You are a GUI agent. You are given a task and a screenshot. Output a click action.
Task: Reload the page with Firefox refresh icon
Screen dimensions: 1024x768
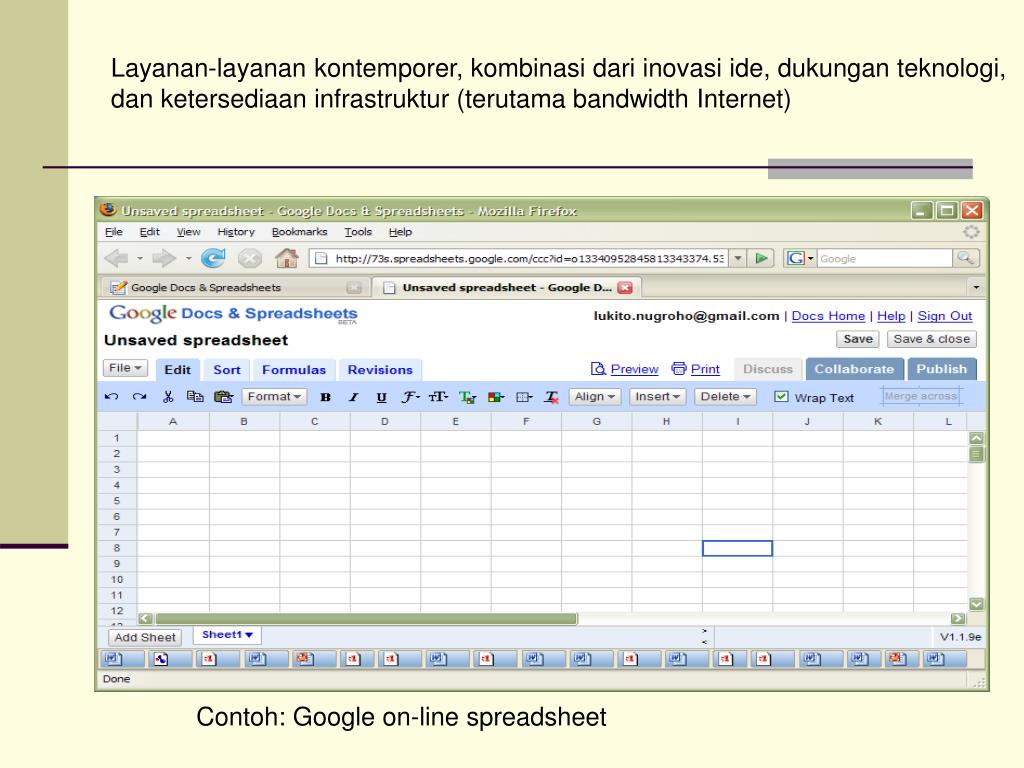[x=213, y=259]
